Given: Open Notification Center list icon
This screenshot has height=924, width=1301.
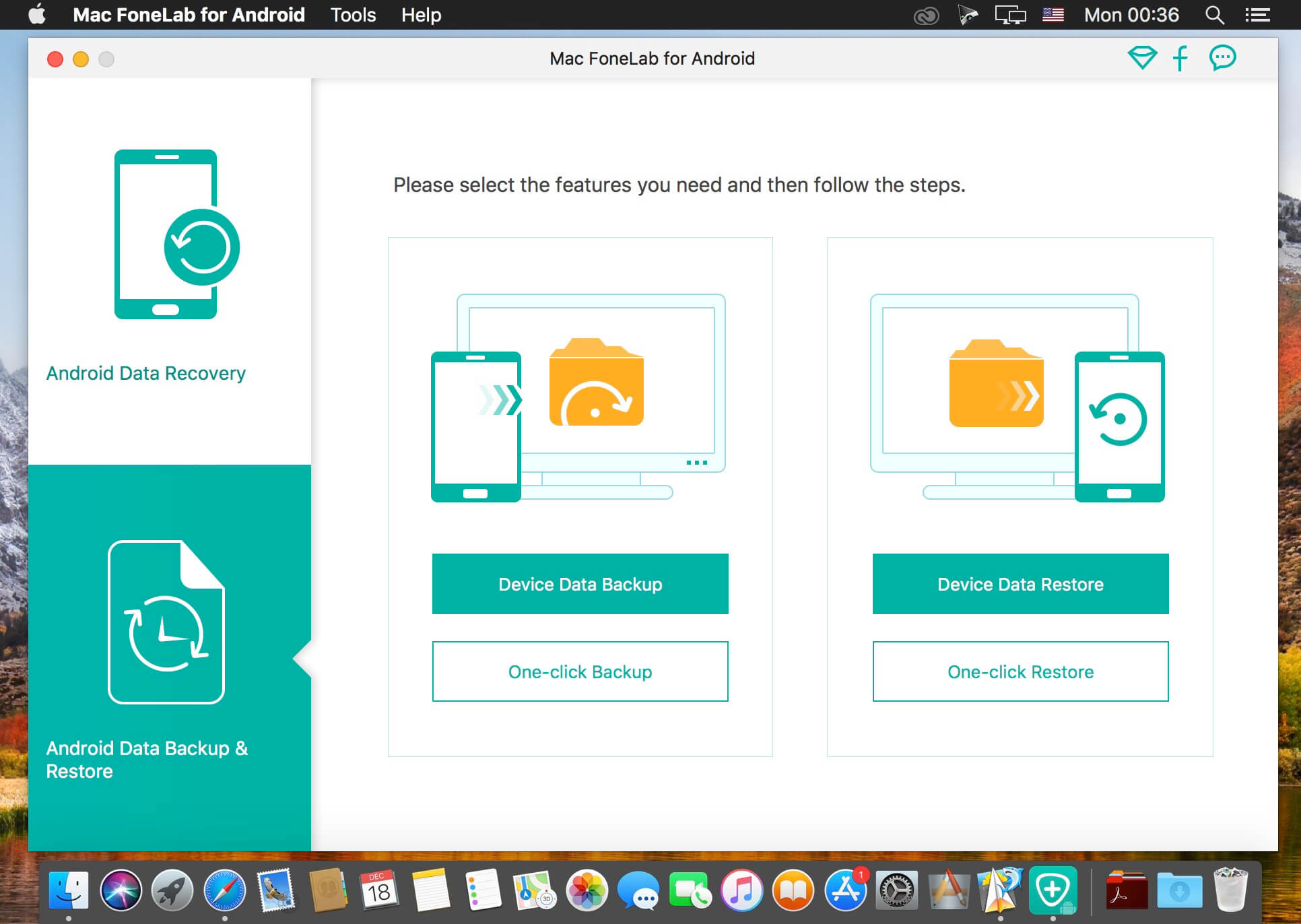Looking at the screenshot, I should tap(1257, 15).
